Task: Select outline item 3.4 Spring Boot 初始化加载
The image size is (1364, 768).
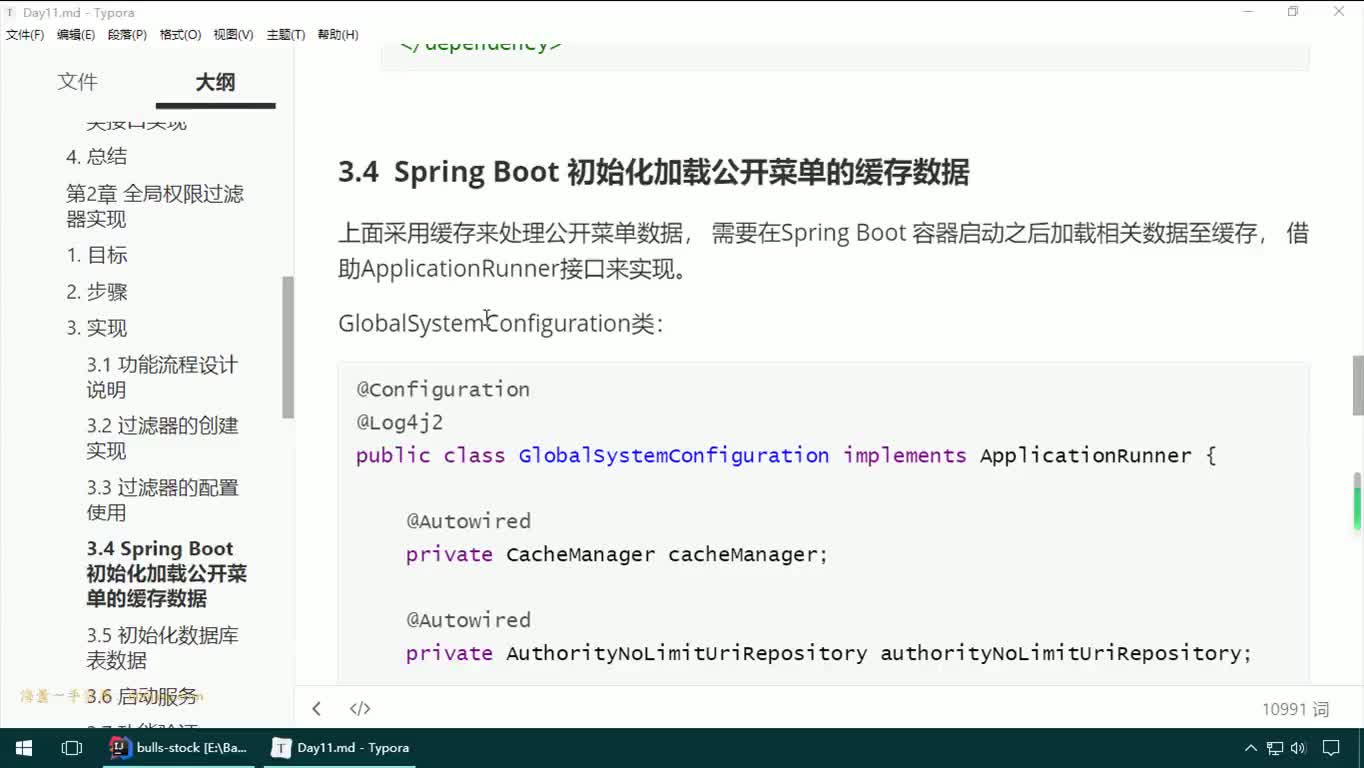Action: 166,574
